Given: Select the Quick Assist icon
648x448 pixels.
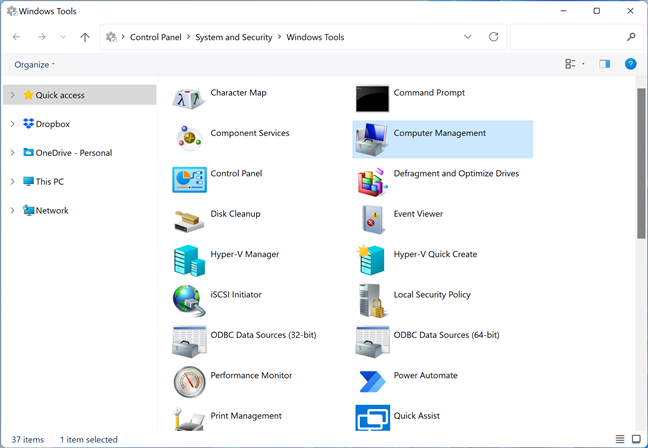Looking at the screenshot, I should [x=372, y=418].
